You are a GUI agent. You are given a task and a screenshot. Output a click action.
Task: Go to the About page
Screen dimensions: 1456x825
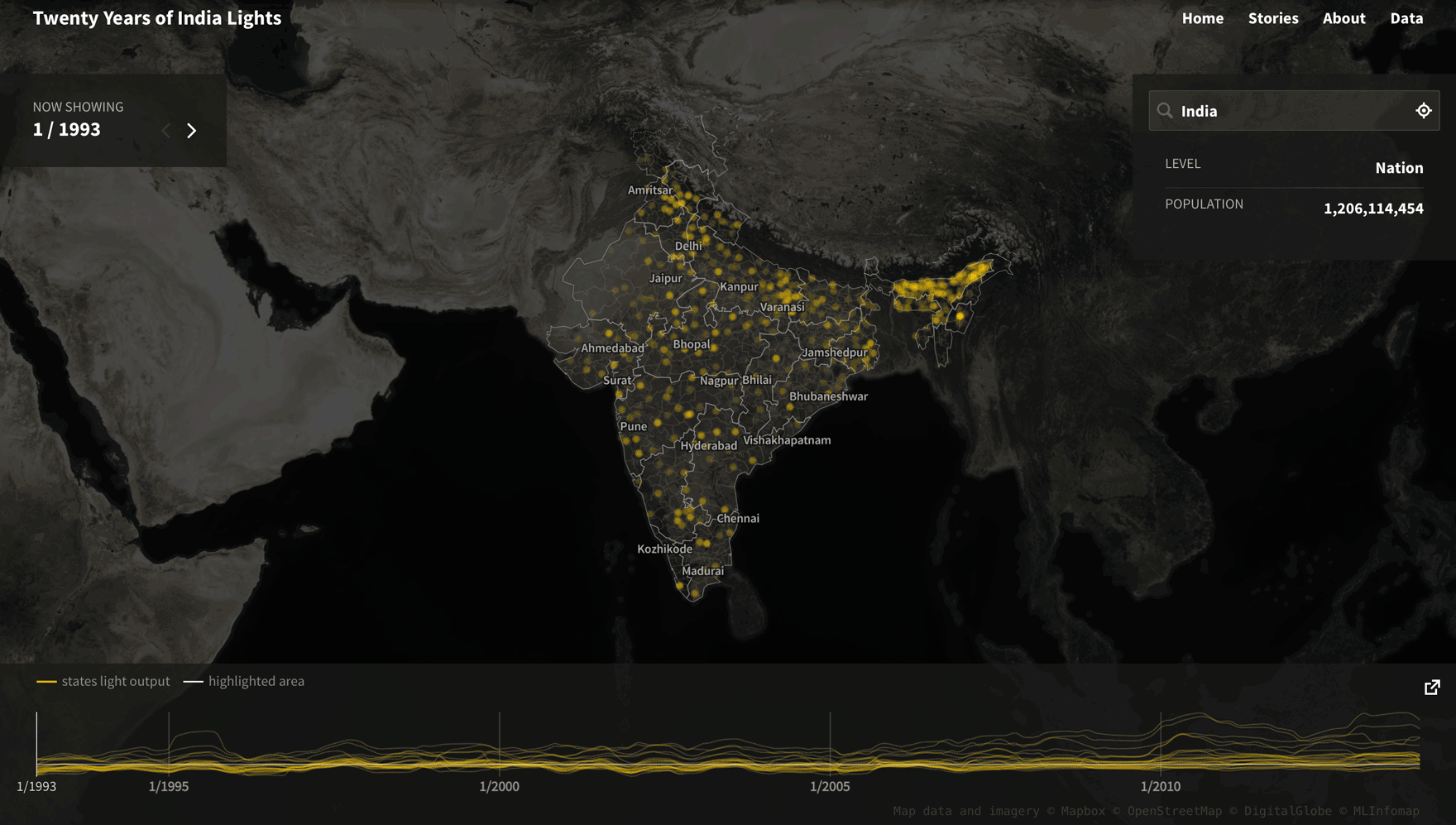point(1343,18)
